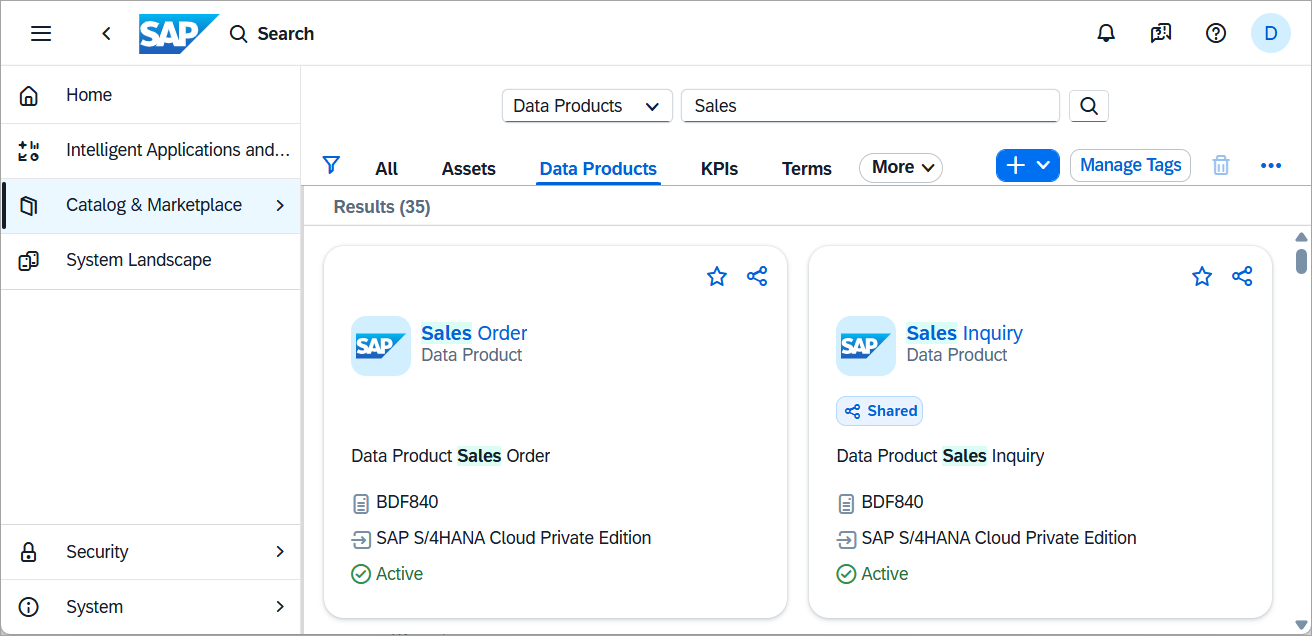Open the header Search

[x=272, y=34]
